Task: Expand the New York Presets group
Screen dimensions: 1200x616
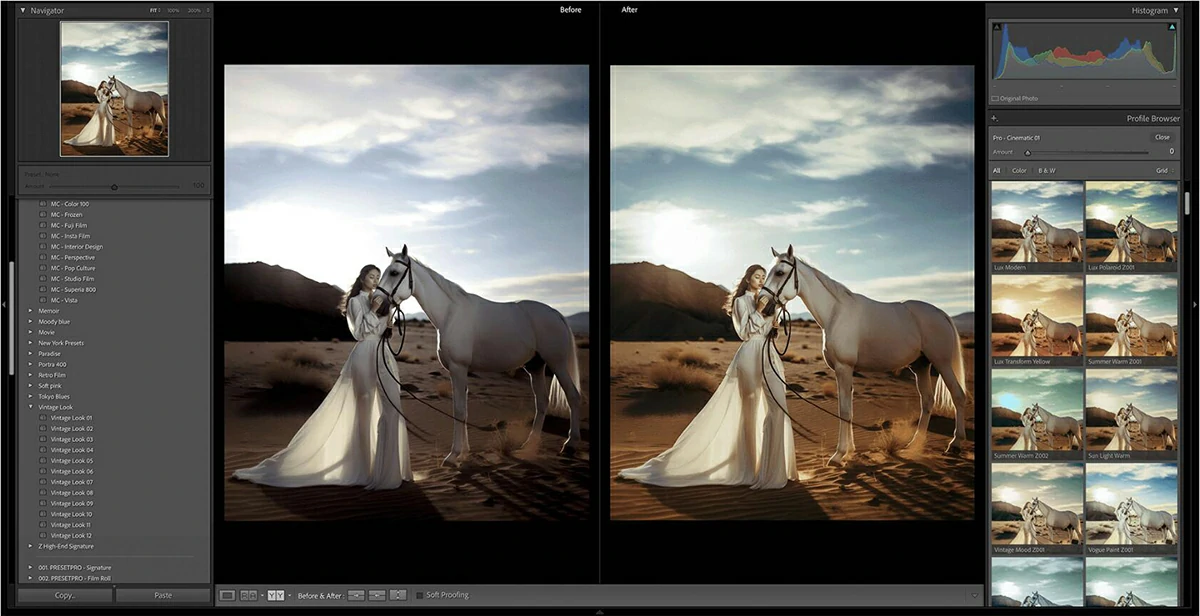Action: 30,343
